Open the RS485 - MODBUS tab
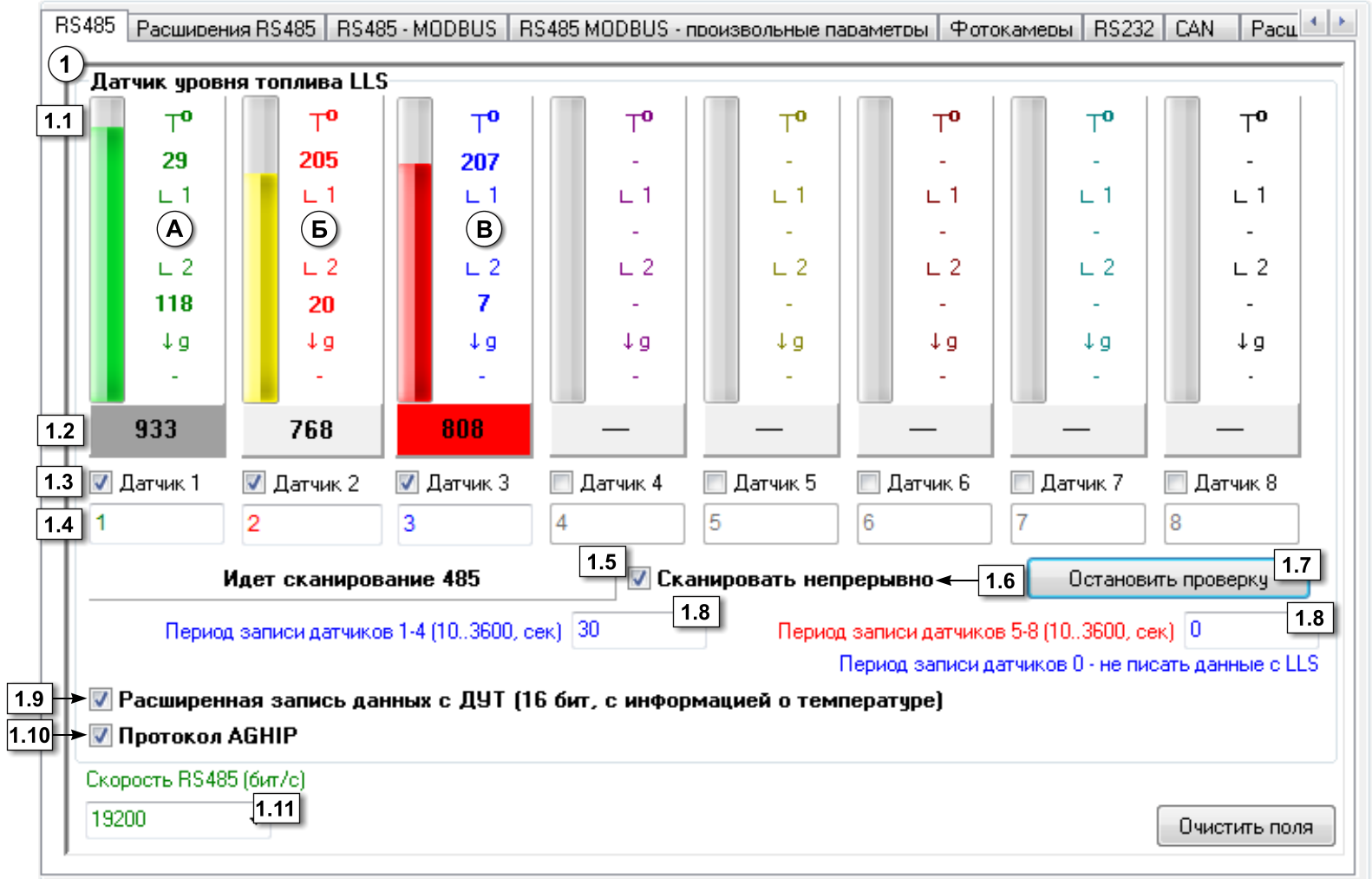 pyautogui.click(x=416, y=29)
